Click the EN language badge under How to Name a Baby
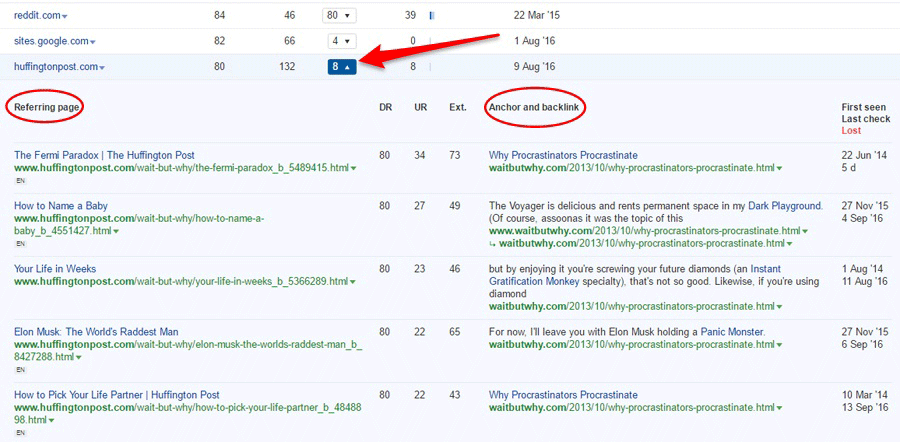This screenshot has height=442, width=900. (x=20, y=244)
